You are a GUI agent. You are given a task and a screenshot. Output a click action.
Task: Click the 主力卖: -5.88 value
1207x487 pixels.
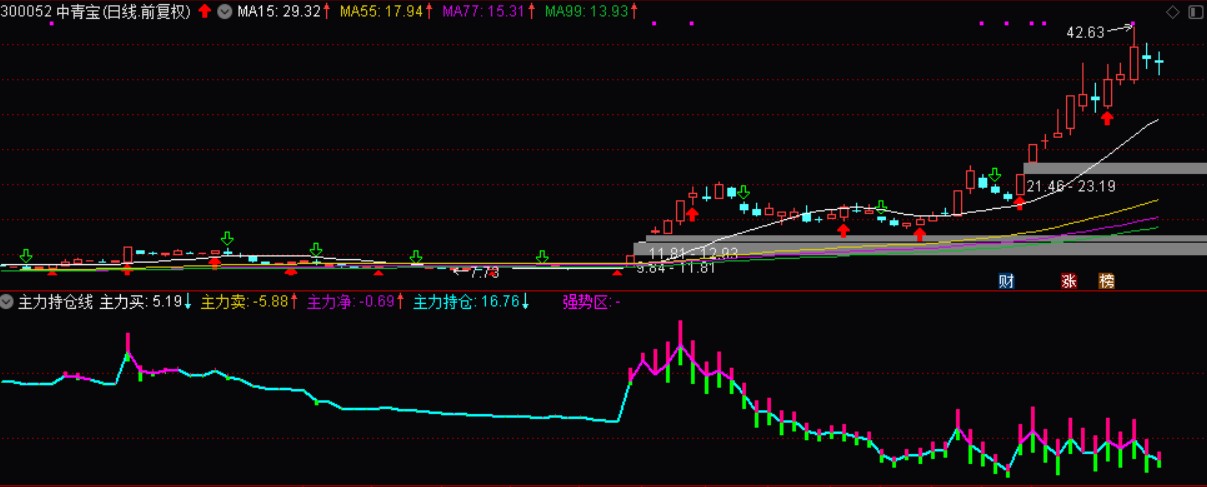pyautogui.click(x=245, y=301)
